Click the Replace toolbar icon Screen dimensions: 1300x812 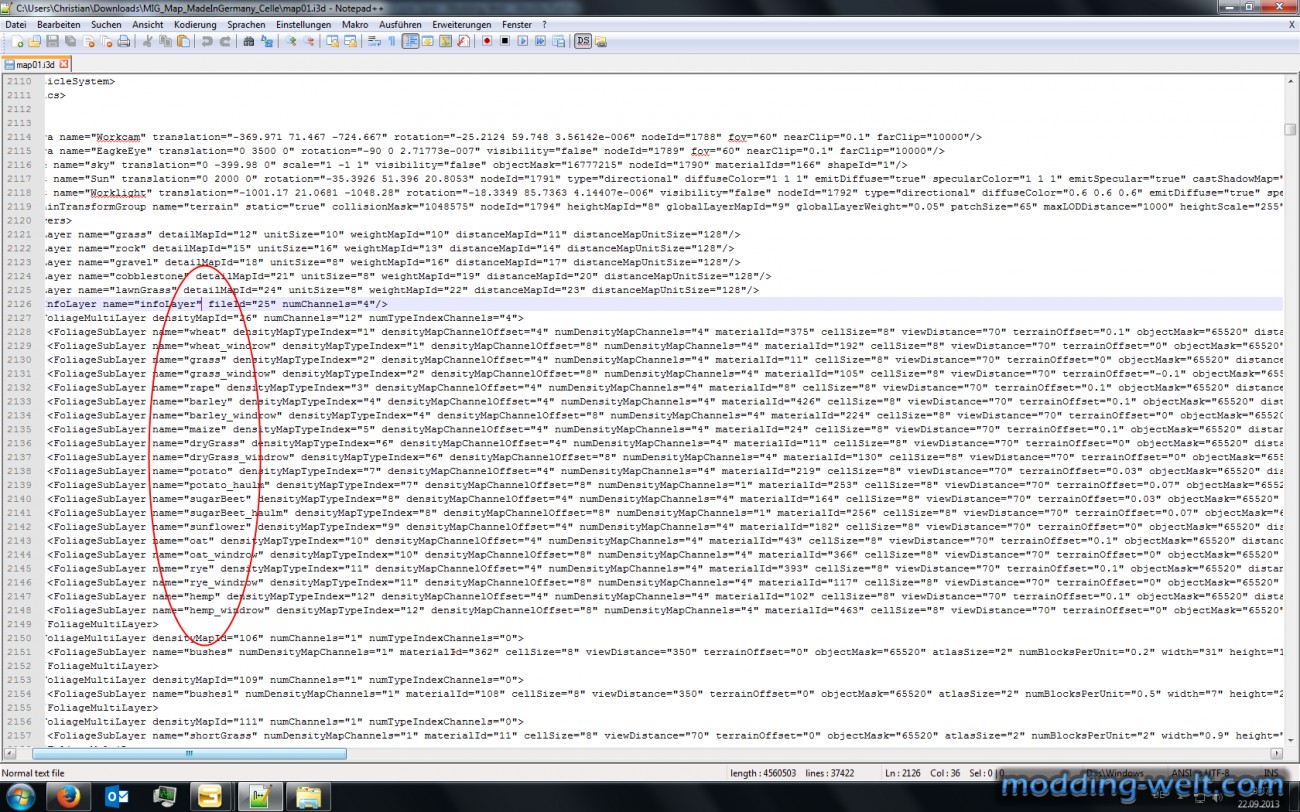point(267,42)
